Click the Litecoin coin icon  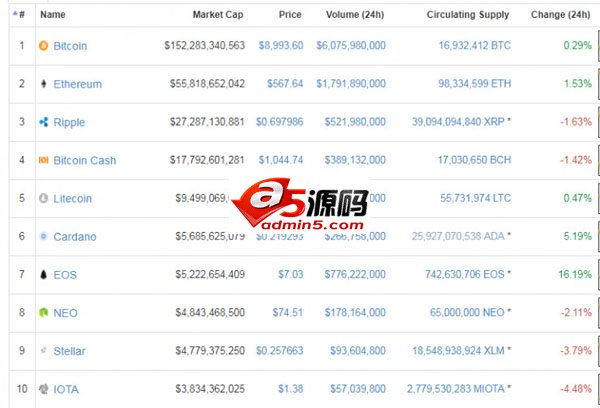click(x=44, y=198)
